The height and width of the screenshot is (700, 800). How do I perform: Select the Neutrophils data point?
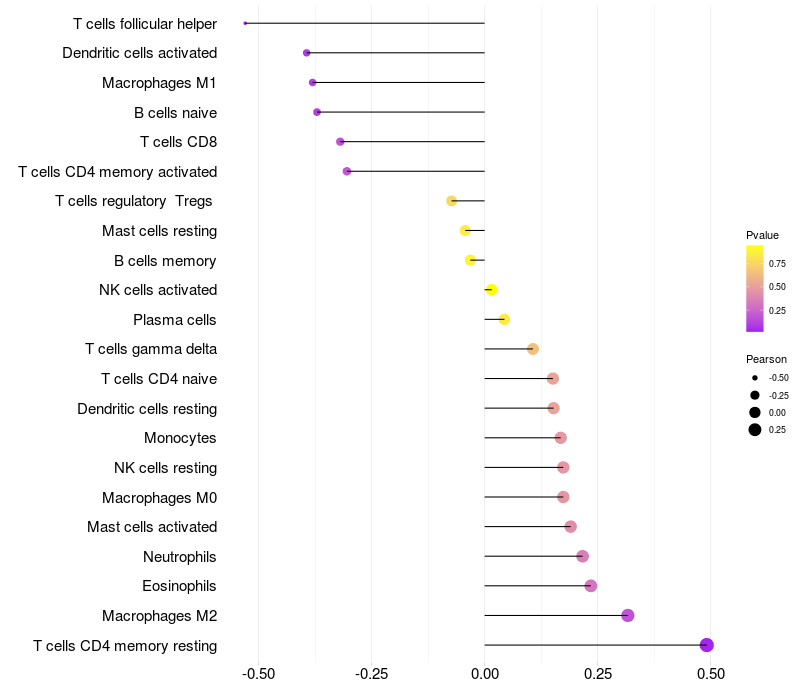(x=583, y=556)
